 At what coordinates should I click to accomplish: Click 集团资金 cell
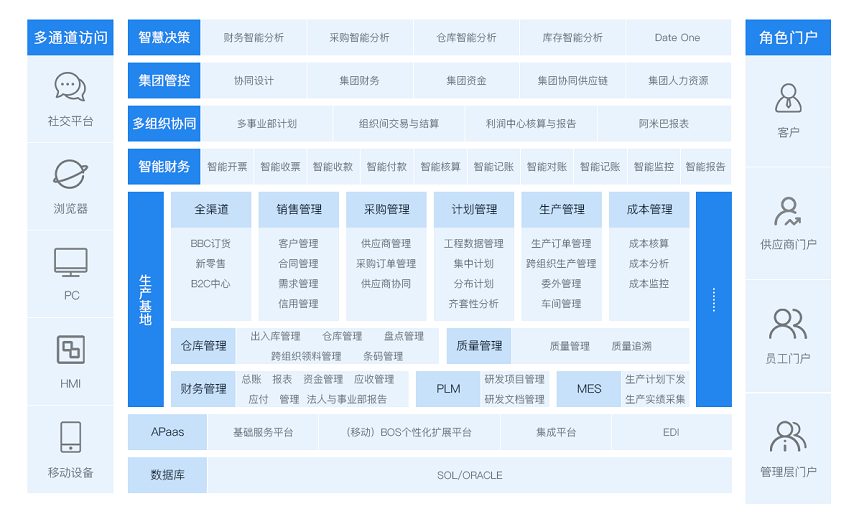[466, 80]
